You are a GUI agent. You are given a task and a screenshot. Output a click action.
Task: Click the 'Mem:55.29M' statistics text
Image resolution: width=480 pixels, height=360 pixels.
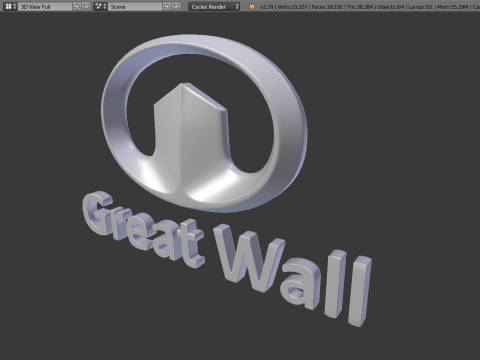pyautogui.click(x=452, y=7)
